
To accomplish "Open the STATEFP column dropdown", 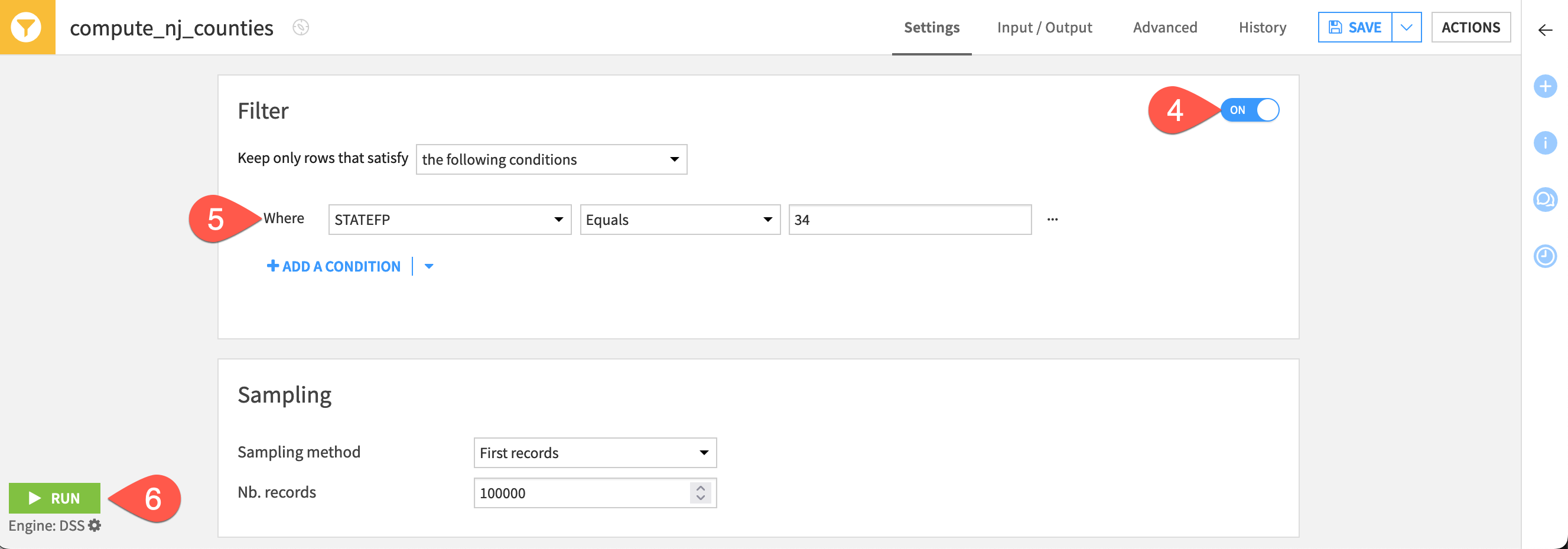I will pos(450,220).
